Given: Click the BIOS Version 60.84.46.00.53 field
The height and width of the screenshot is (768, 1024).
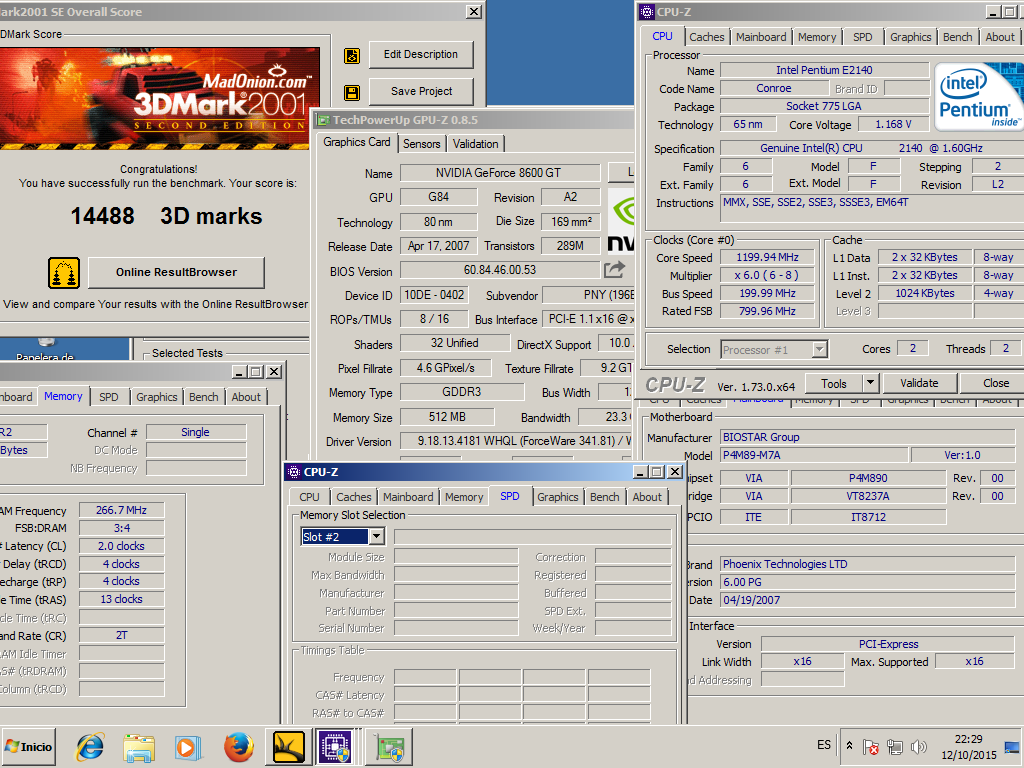Looking at the screenshot, I should click(x=500, y=270).
